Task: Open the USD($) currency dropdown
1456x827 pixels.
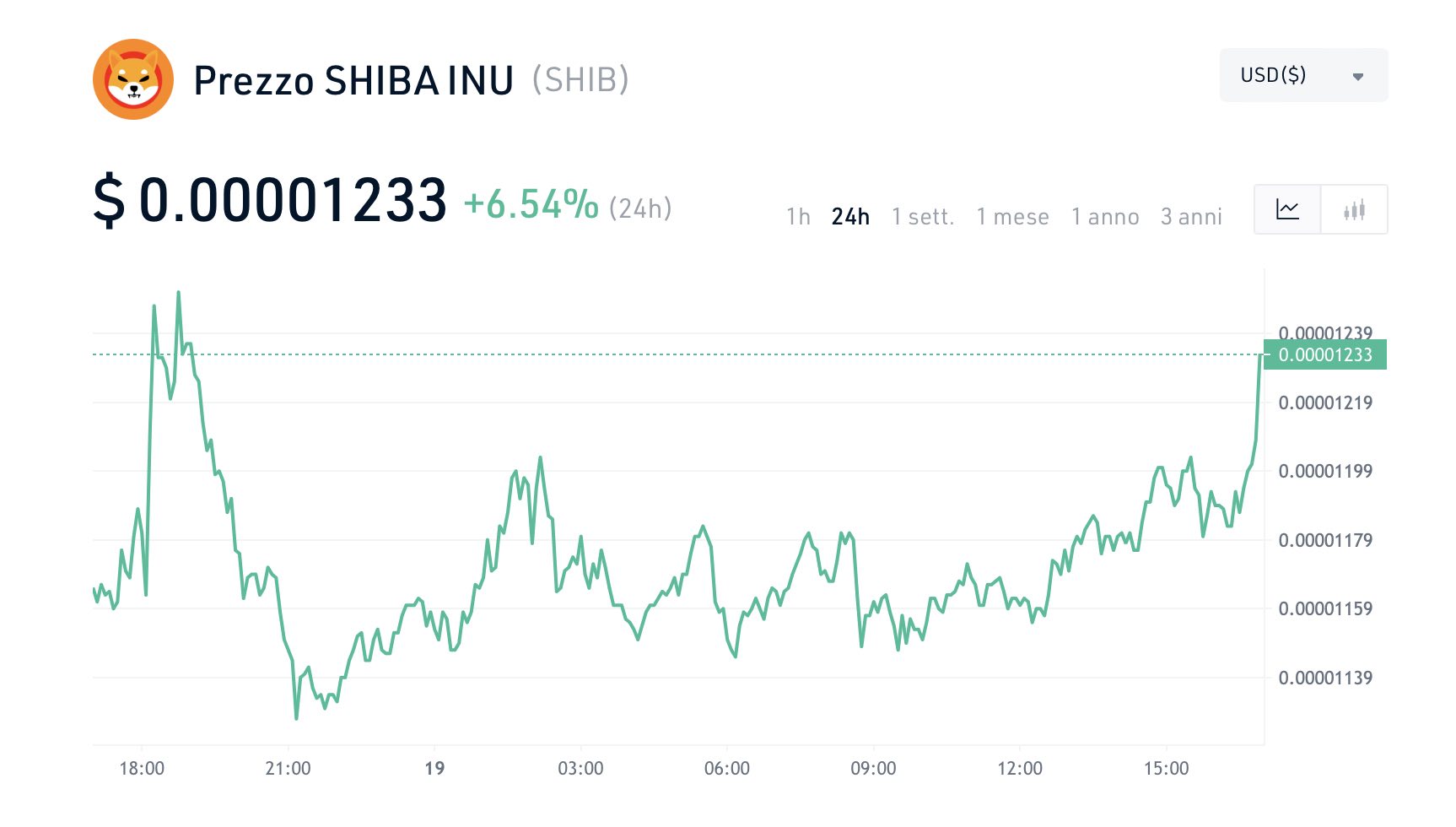Action: [x=1303, y=75]
